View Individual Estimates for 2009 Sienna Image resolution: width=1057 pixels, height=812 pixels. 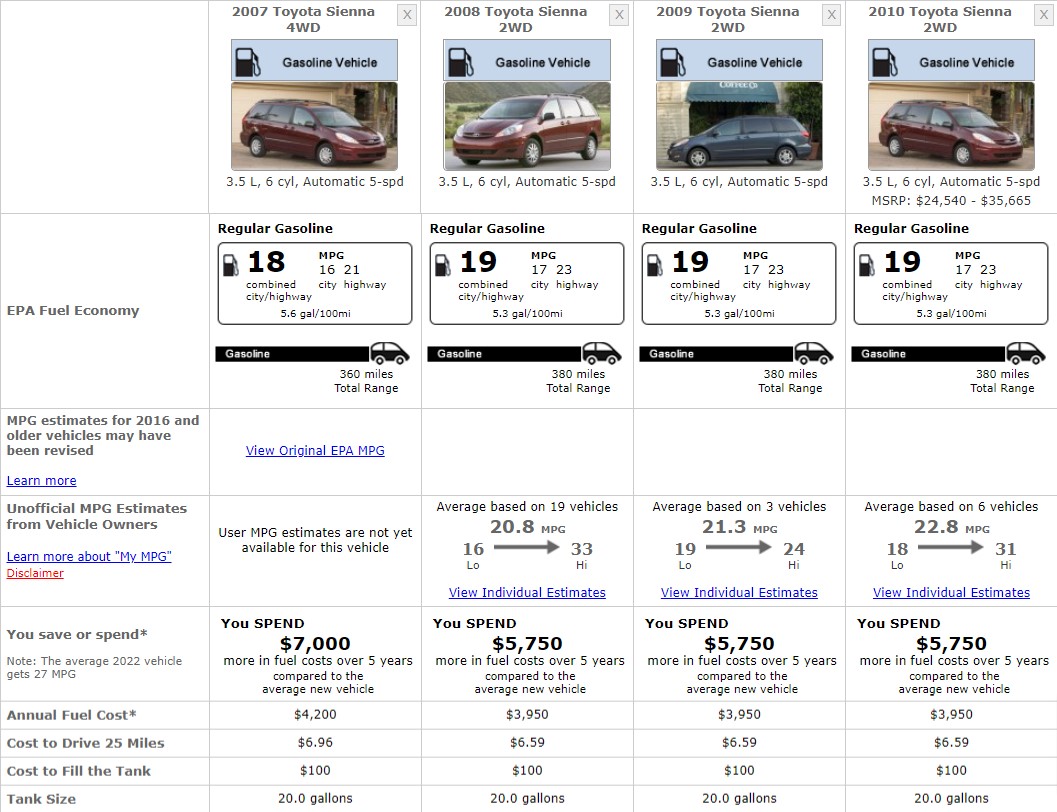(x=739, y=592)
